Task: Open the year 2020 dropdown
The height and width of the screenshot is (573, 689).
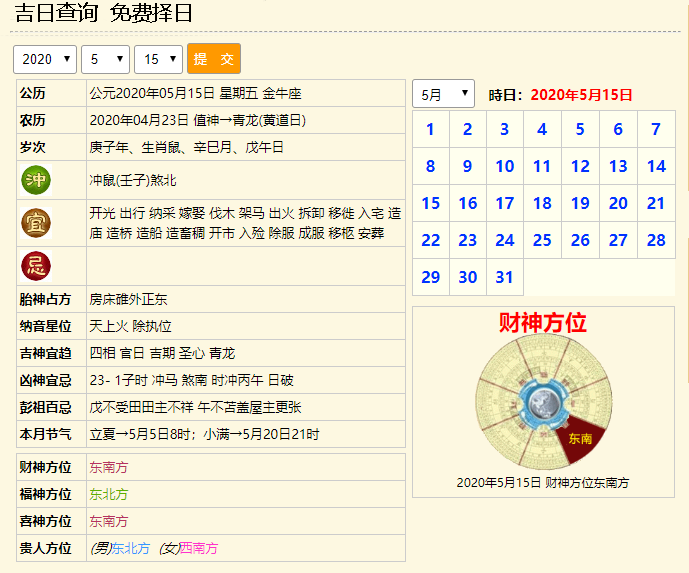Action: (x=45, y=60)
